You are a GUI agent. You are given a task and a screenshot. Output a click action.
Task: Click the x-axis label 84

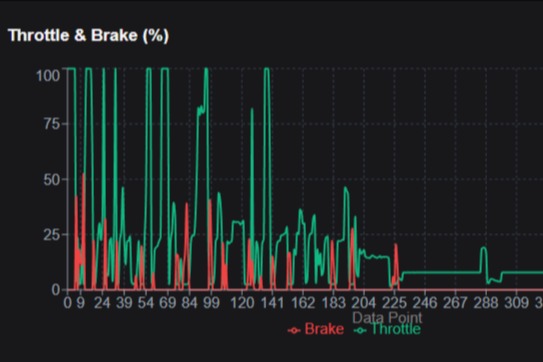(x=189, y=303)
